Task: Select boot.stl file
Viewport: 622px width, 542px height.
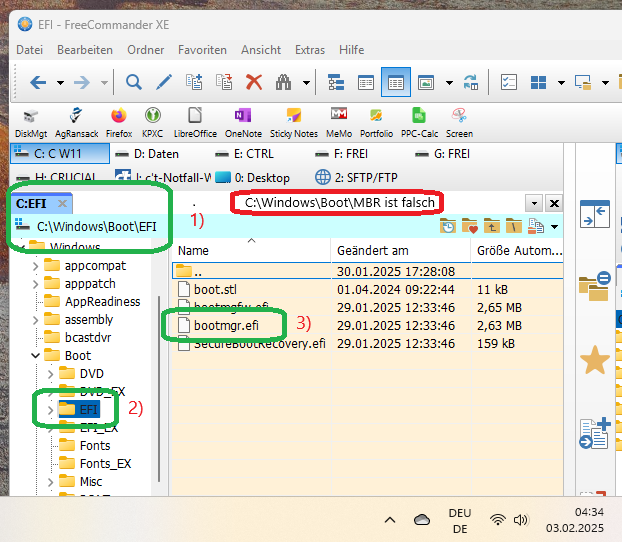Action: 215,290
